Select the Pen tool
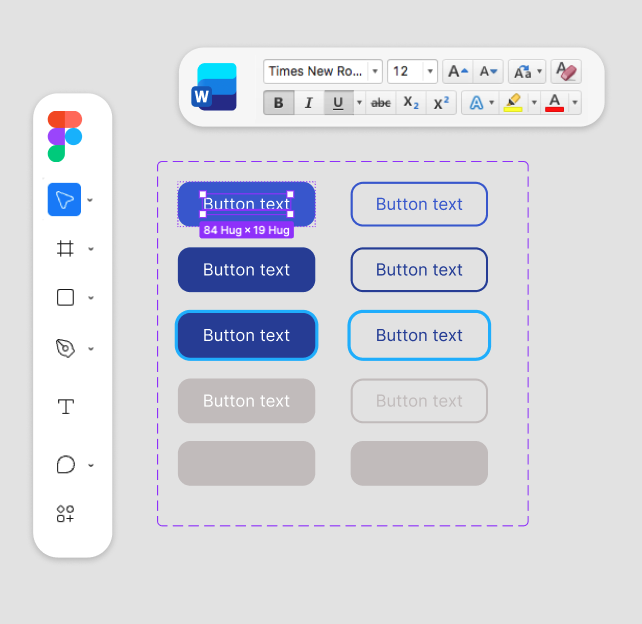Viewport: 642px width, 624px height. pos(65,348)
